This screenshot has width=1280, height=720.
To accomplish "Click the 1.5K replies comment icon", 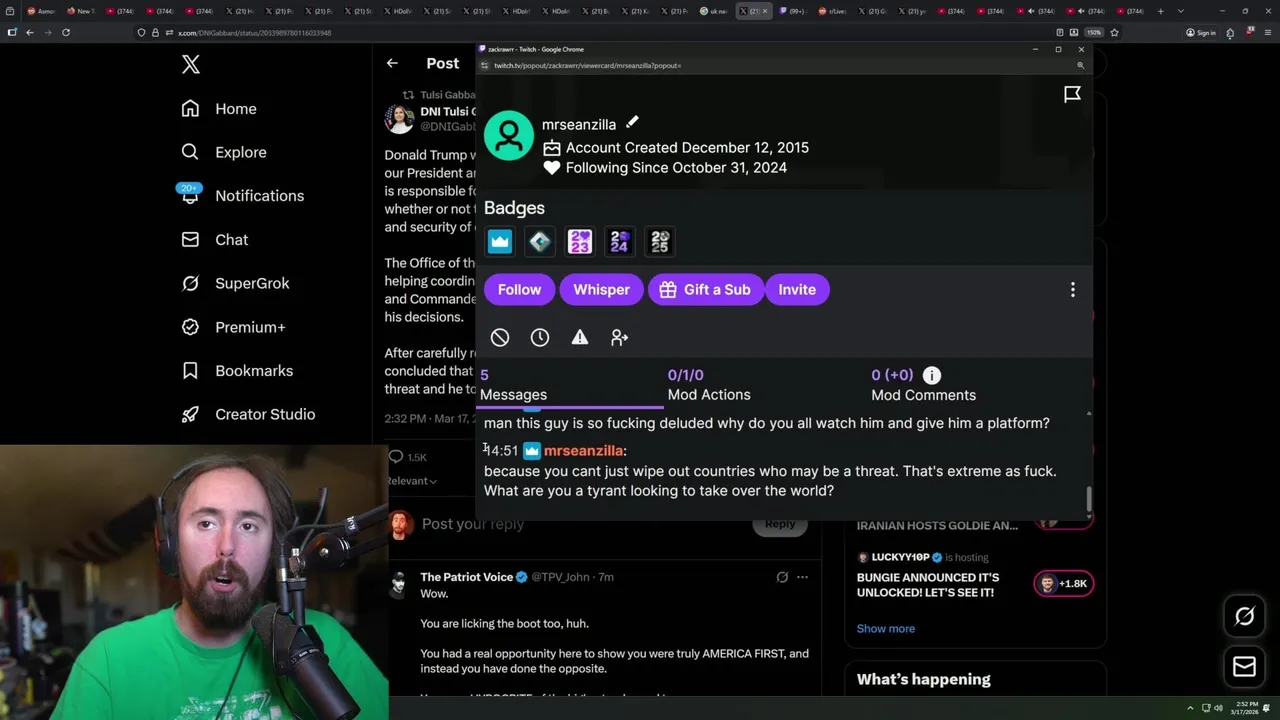I will [x=396, y=457].
